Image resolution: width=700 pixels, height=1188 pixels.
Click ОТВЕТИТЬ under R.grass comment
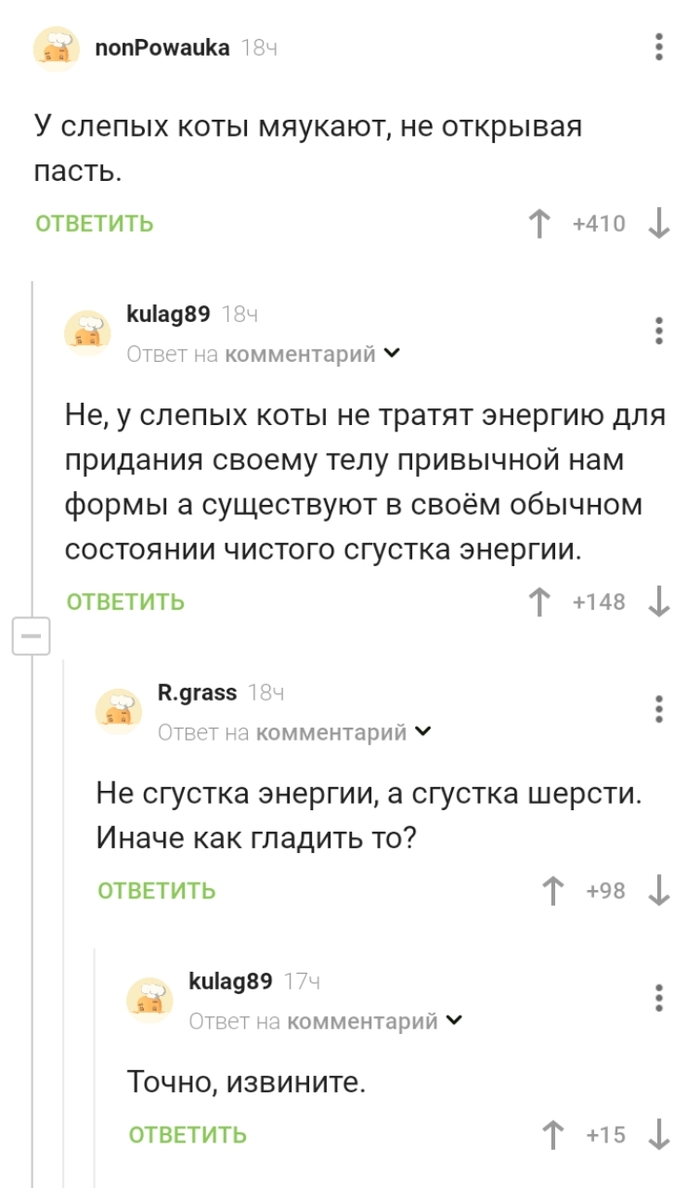(x=156, y=890)
